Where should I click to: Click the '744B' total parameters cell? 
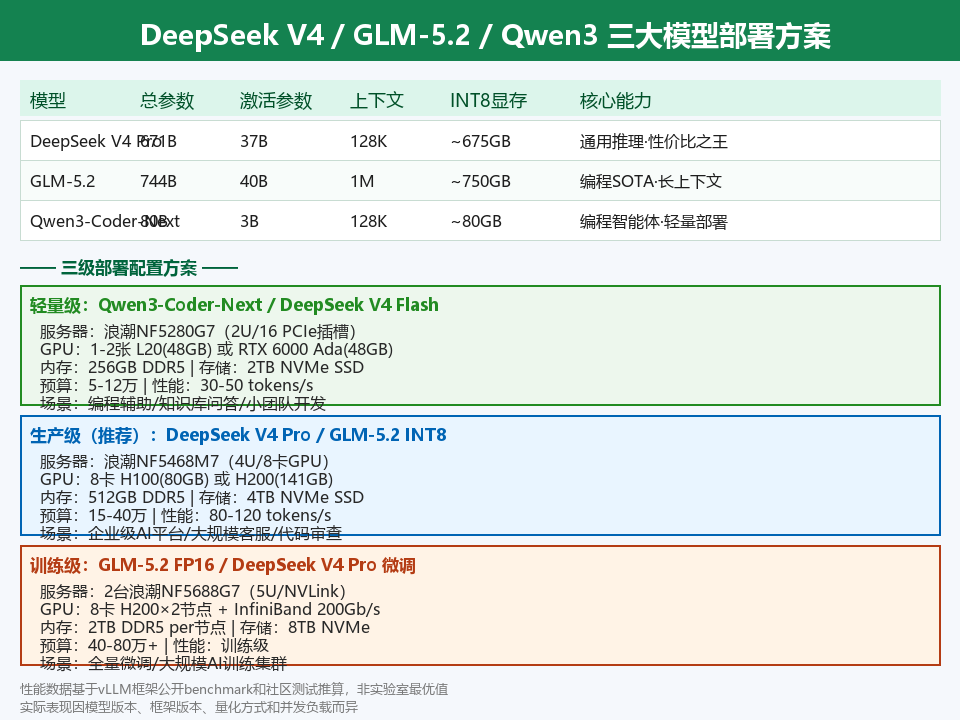pyautogui.click(x=159, y=181)
